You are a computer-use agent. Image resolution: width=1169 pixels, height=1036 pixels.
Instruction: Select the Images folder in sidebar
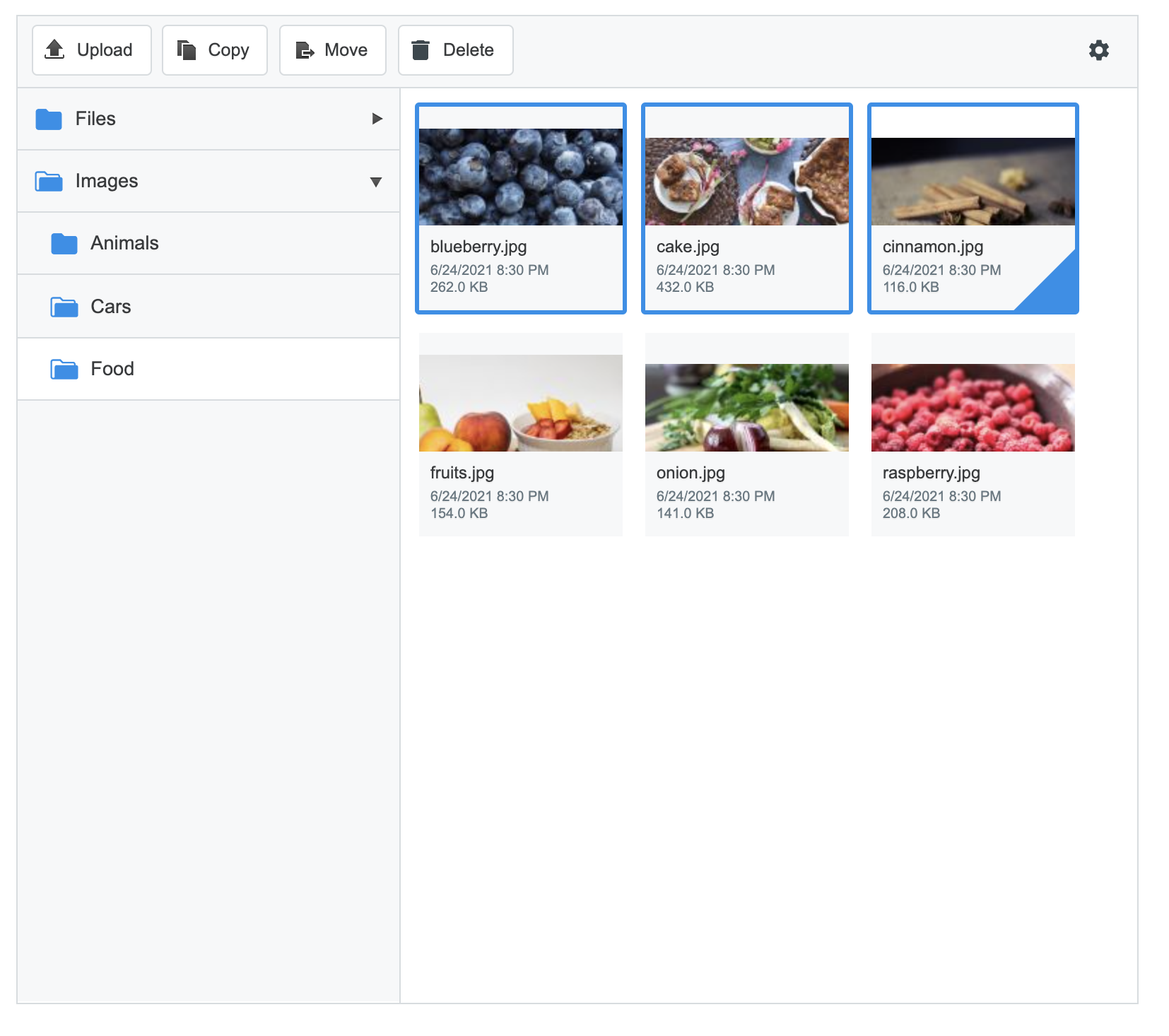click(106, 181)
